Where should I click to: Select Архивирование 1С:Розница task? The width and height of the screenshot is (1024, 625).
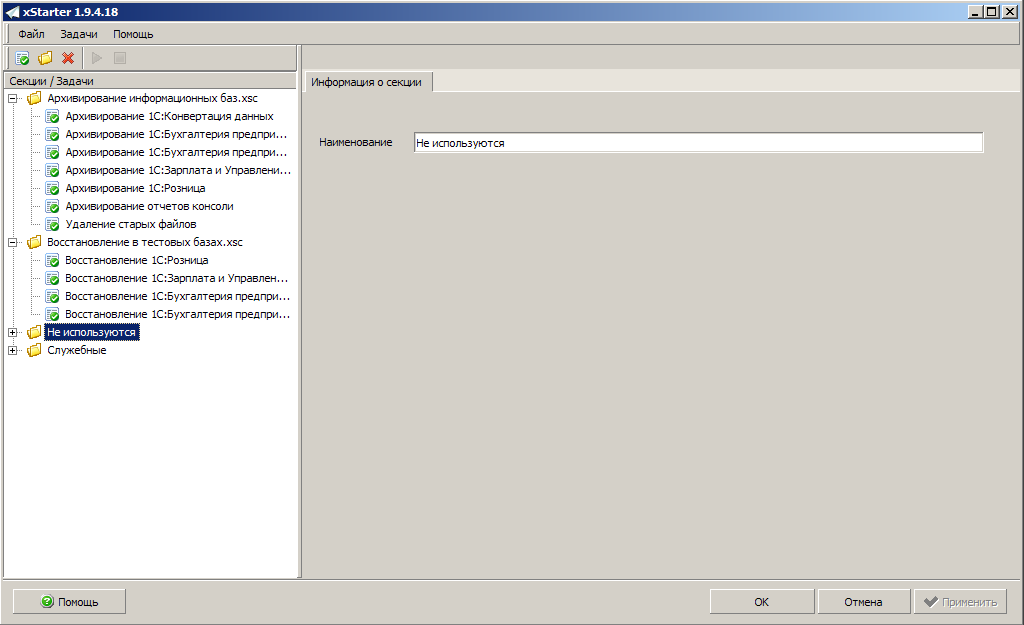pos(135,188)
